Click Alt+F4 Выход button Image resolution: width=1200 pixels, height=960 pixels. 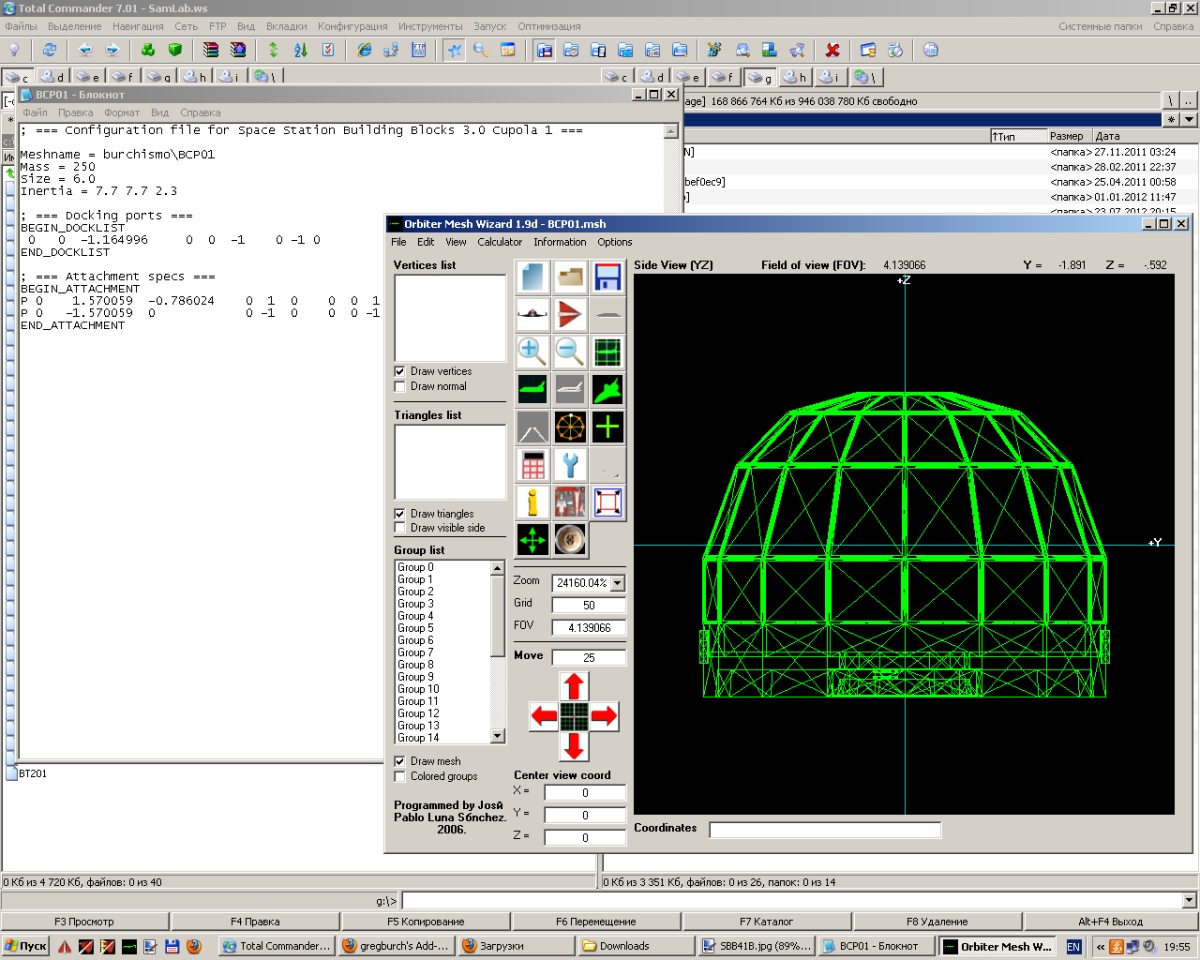coord(1110,921)
